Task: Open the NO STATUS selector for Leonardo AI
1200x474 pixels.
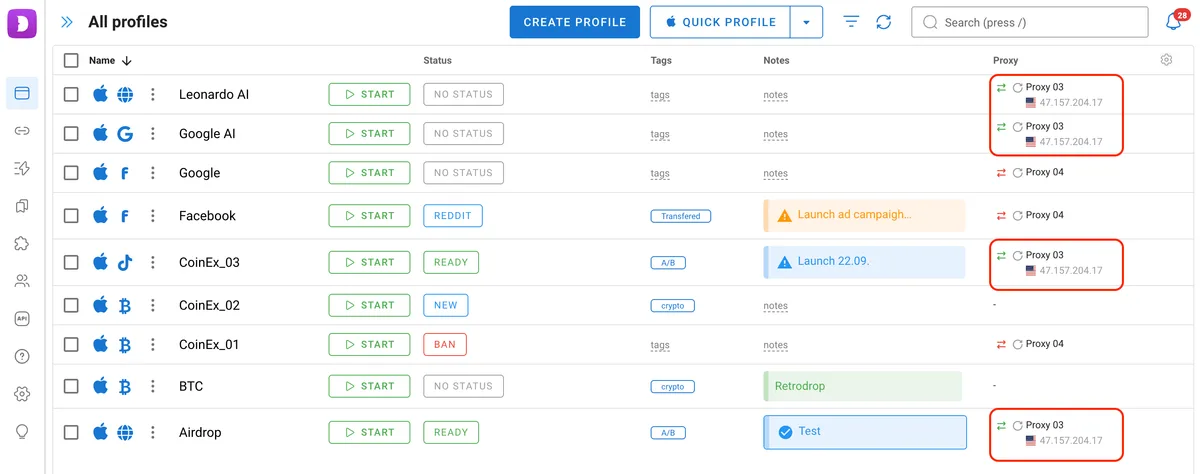Action: (x=463, y=94)
